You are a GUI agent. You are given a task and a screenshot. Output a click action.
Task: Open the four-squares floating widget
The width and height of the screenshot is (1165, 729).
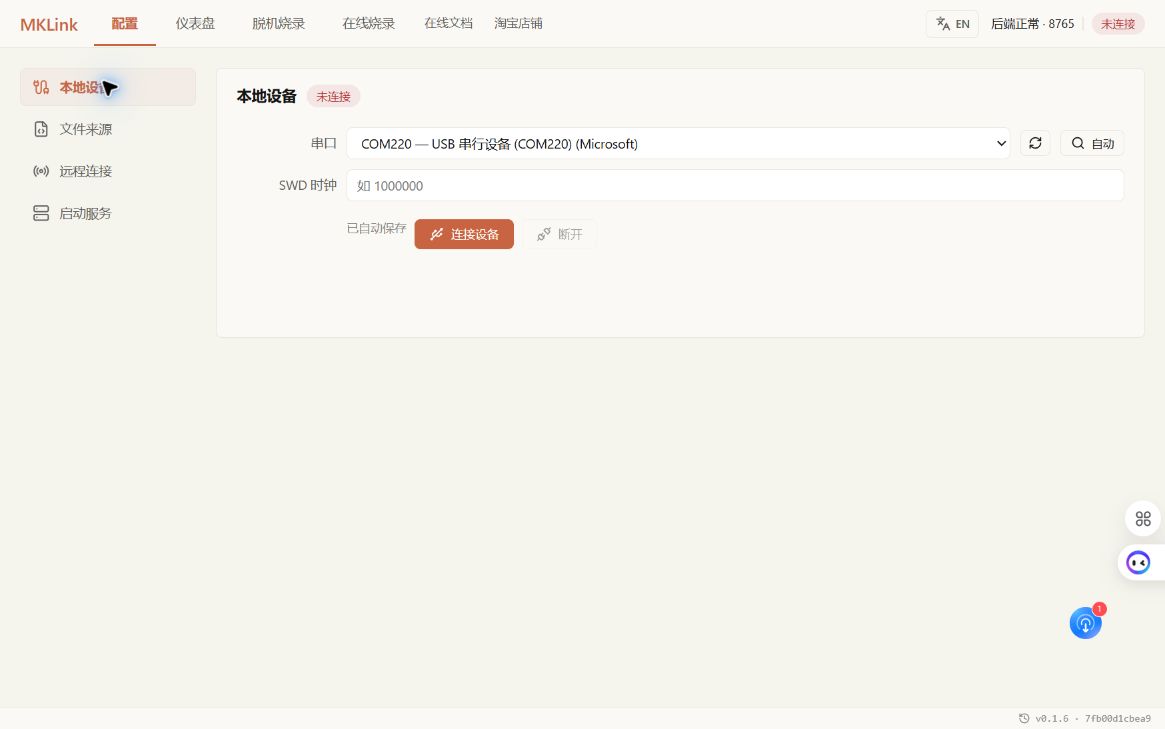click(1143, 518)
